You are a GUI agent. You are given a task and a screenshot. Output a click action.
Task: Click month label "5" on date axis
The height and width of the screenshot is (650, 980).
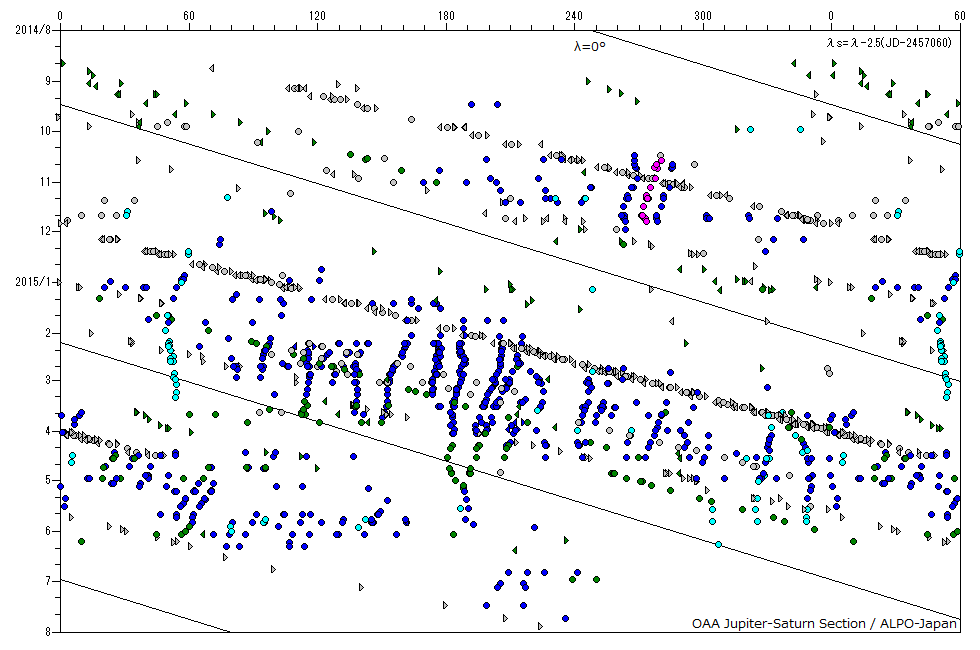point(48,480)
